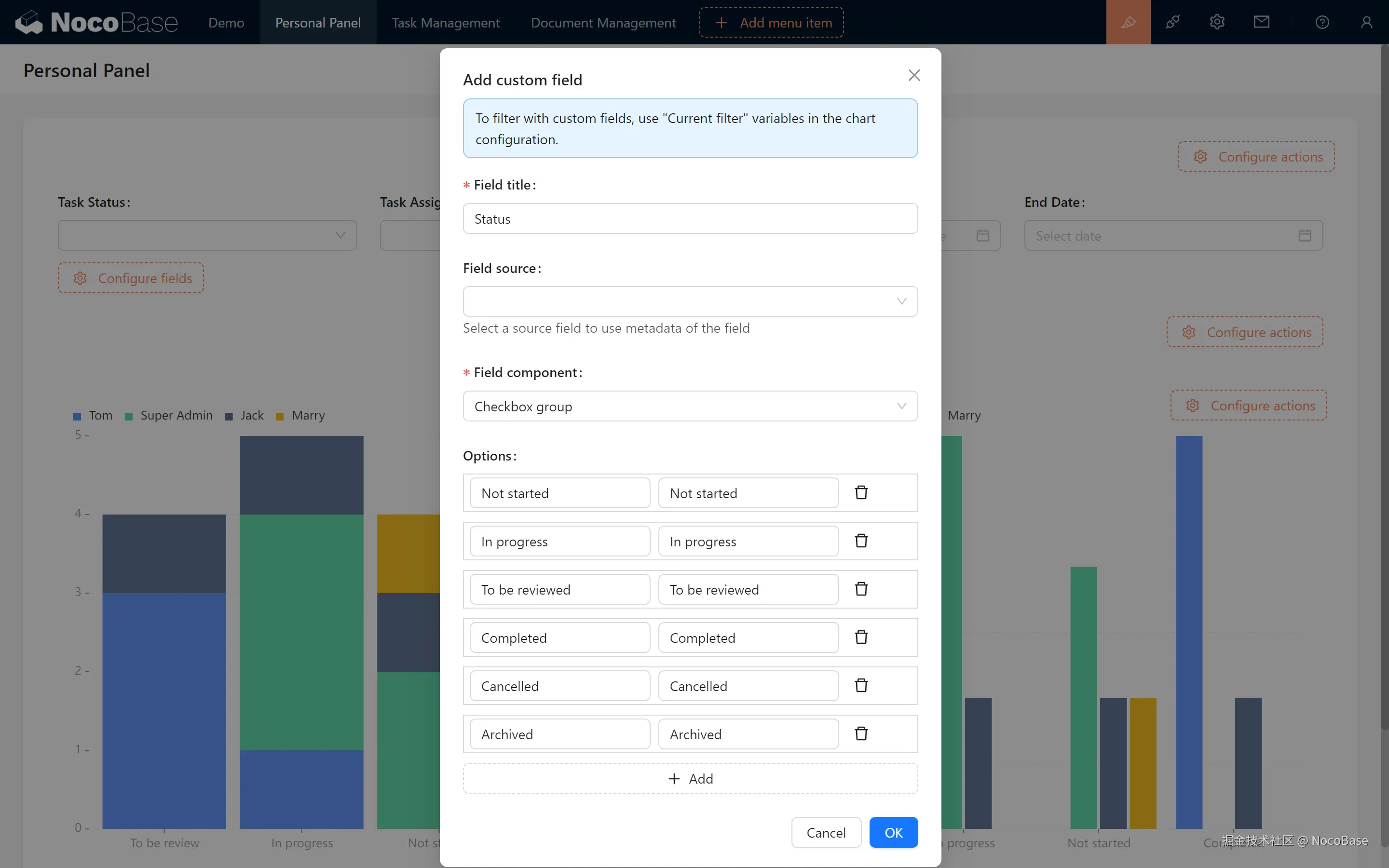The width and height of the screenshot is (1389, 868).
Task: Click the help question mark icon
Action: 1322,22
